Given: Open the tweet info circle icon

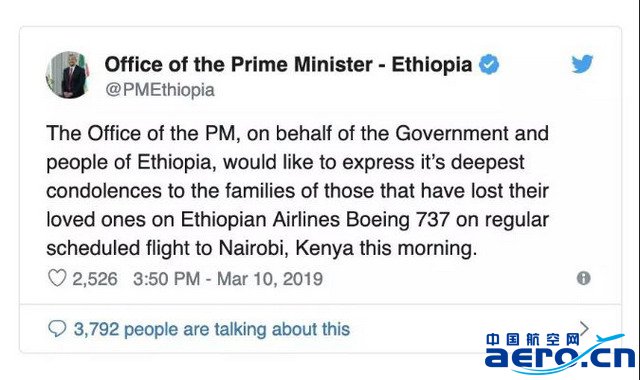Looking at the screenshot, I should tap(584, 278).
